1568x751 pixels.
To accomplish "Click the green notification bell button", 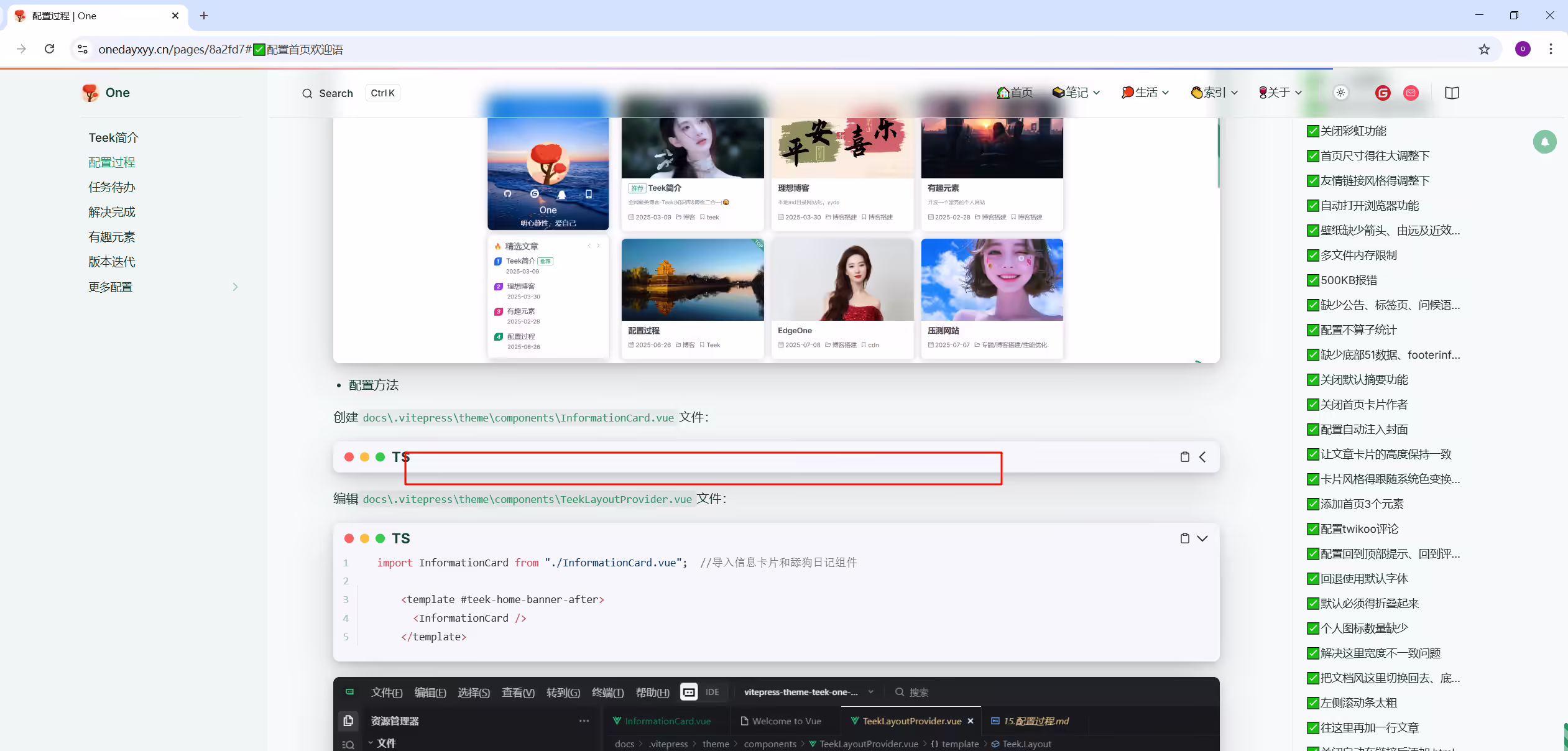I will click(x=1544, y=142).
